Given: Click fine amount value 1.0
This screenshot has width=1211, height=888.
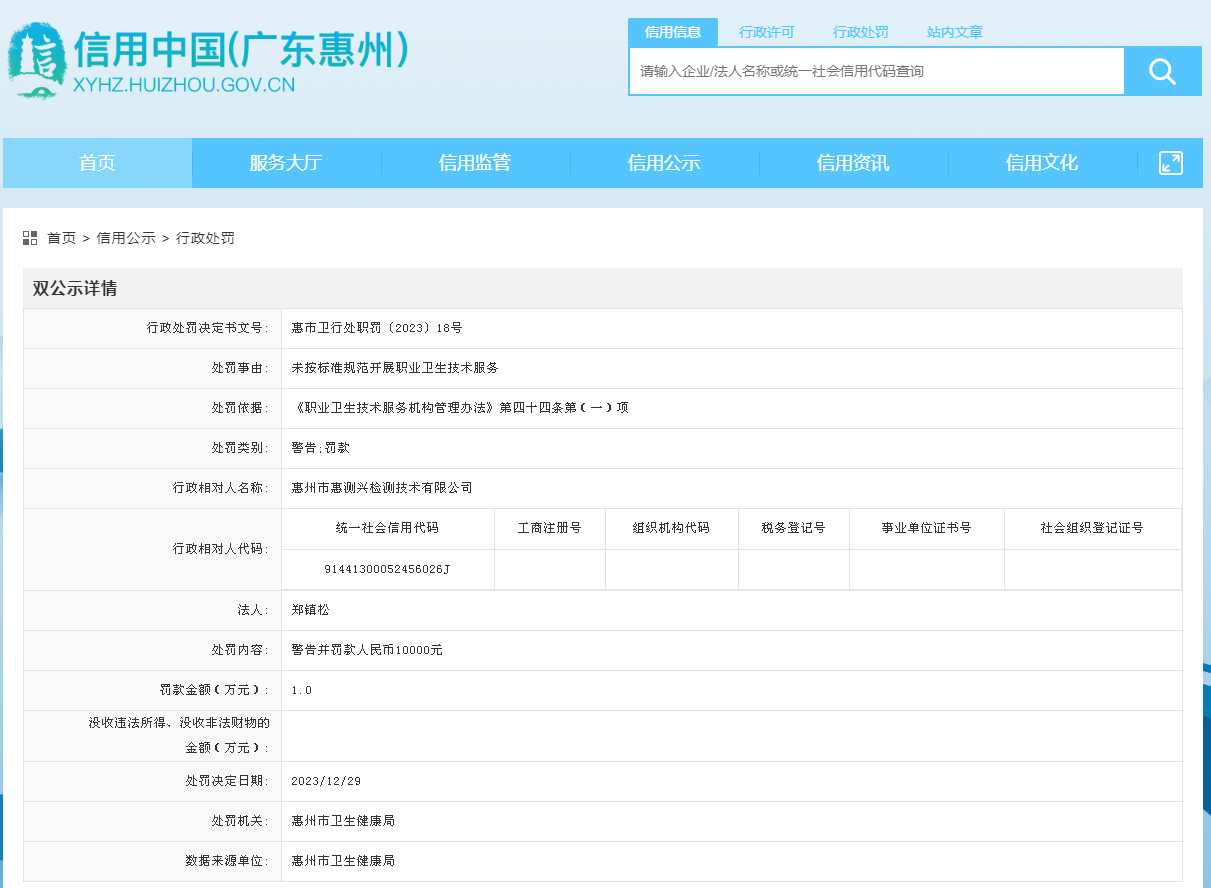Looking at the screenshot, I should click(302, 690).
